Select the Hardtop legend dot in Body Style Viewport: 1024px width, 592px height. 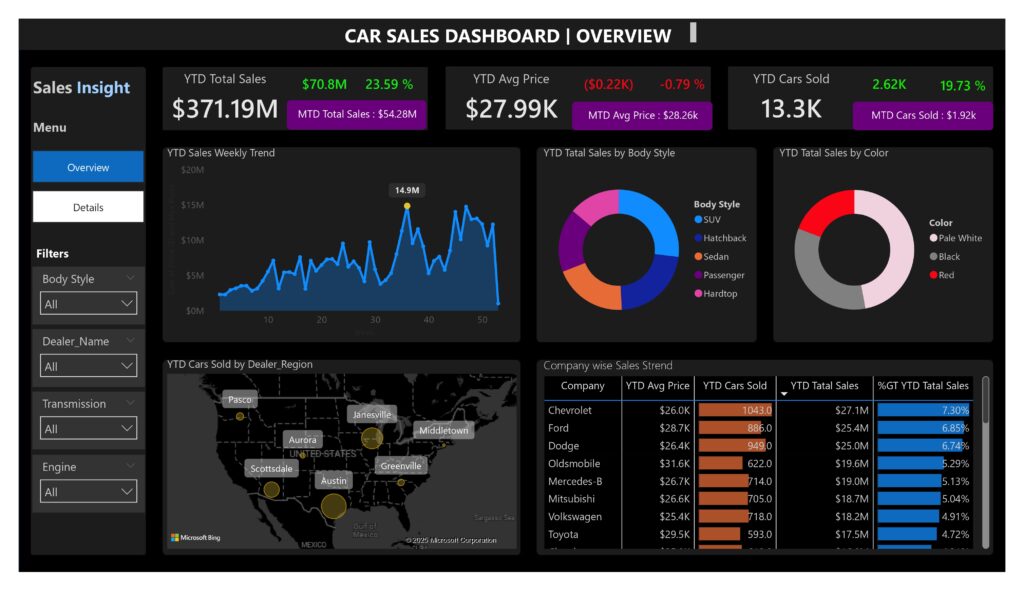698,293
